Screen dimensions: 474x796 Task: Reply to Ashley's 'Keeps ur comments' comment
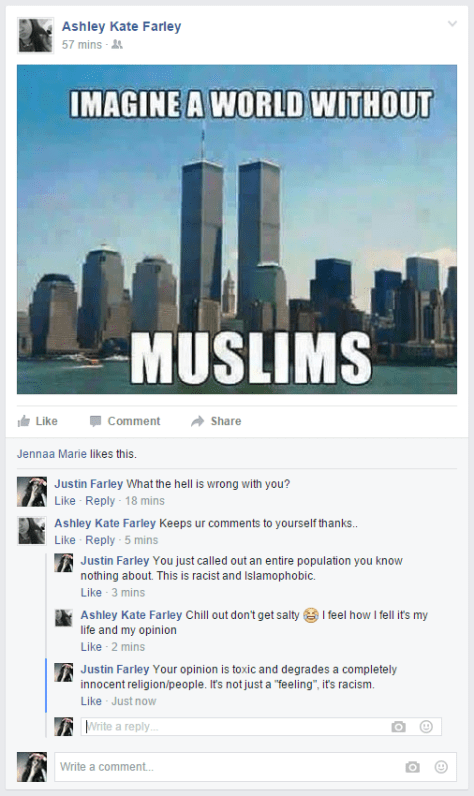click(100, 540)
